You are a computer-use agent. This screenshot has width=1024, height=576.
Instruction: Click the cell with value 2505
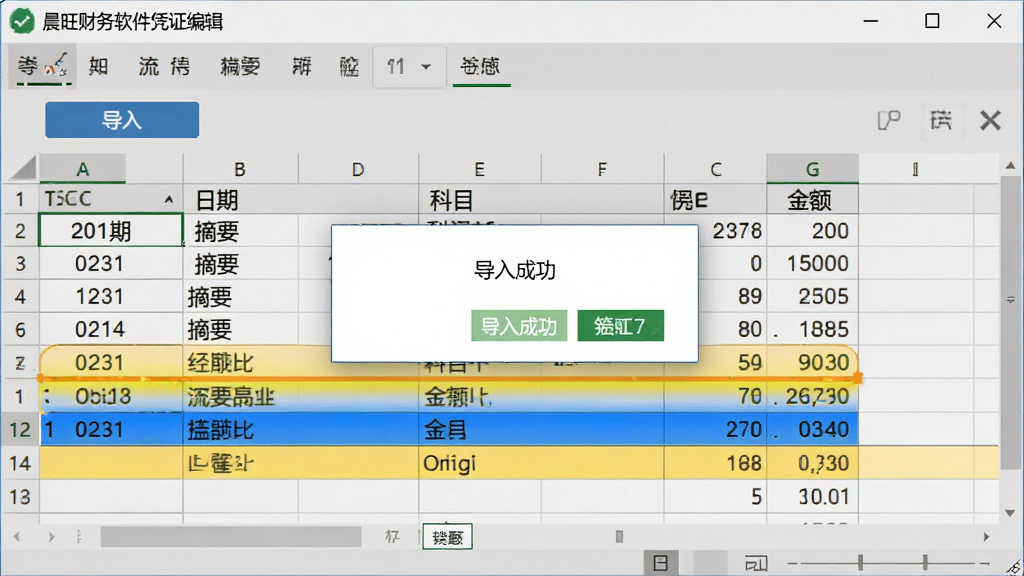812,296
